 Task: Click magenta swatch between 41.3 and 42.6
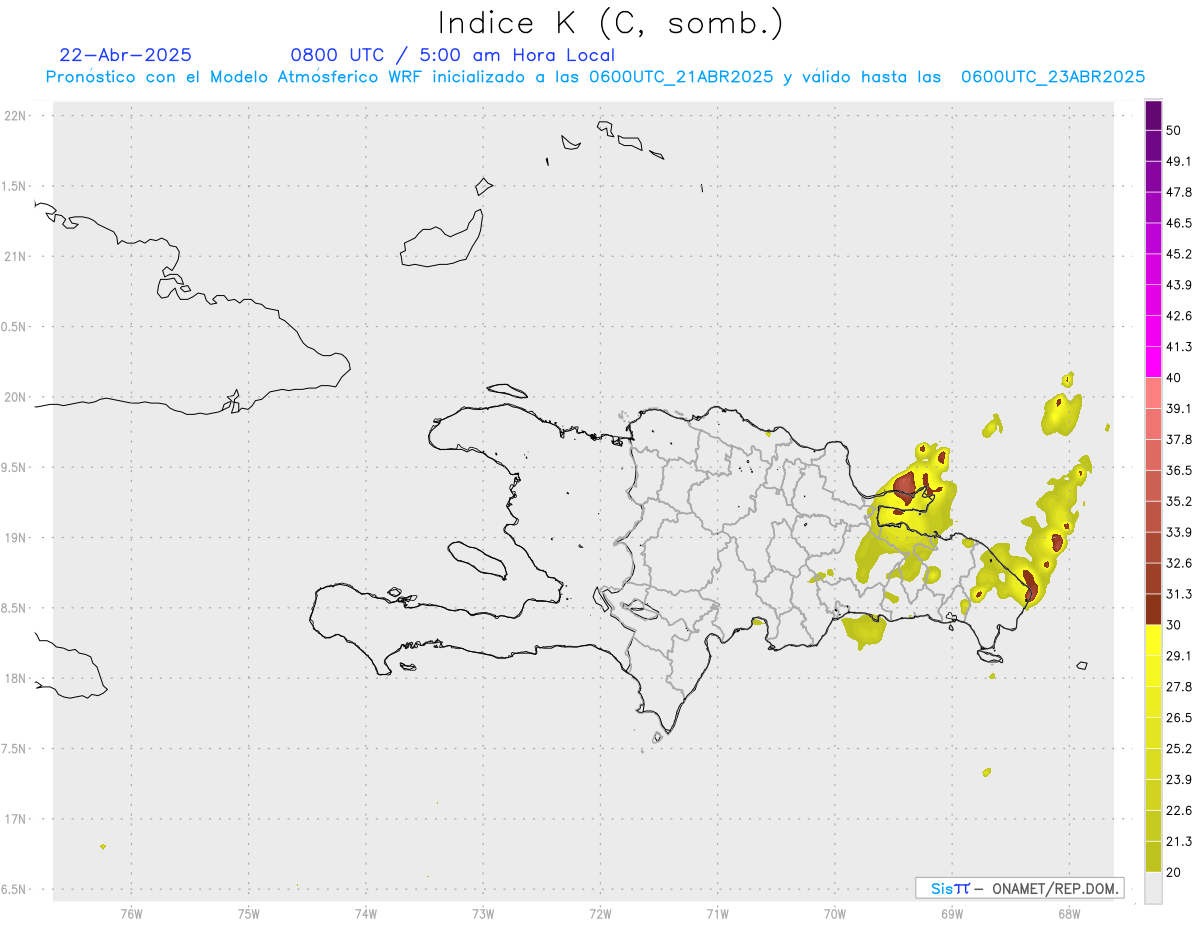coord(1153,331)
